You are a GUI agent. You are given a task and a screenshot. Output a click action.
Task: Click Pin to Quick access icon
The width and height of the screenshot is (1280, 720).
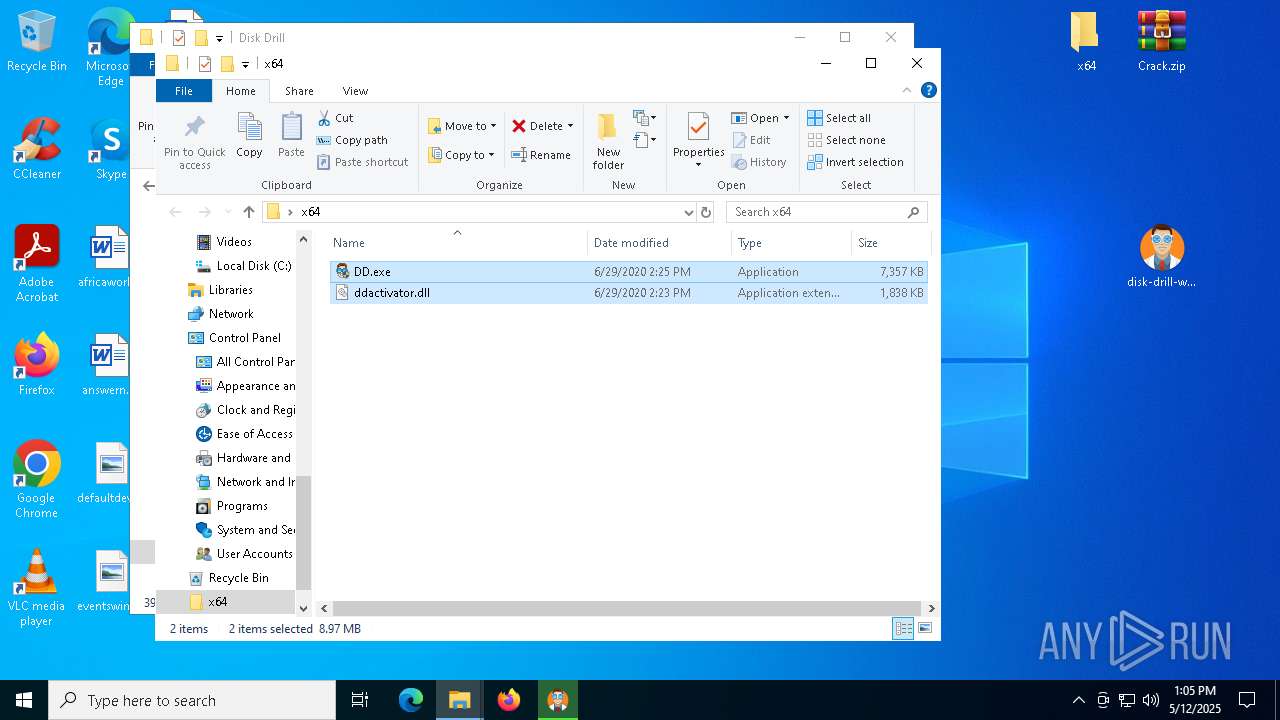(x=195, y=140)
